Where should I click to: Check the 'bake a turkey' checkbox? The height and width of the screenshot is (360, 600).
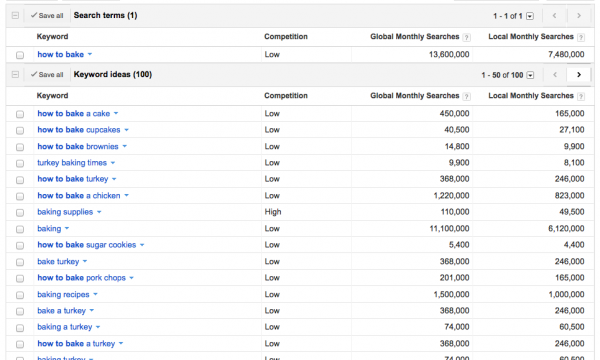20,311
